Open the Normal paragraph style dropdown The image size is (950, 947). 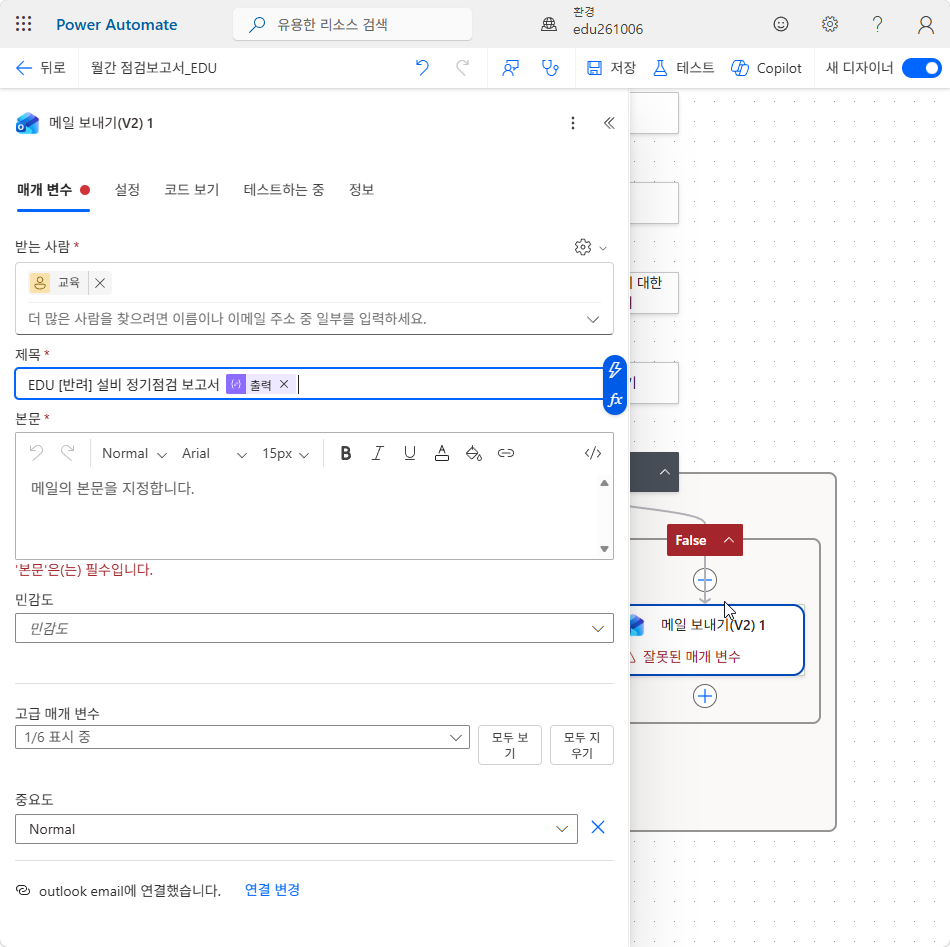pos(134,454)
